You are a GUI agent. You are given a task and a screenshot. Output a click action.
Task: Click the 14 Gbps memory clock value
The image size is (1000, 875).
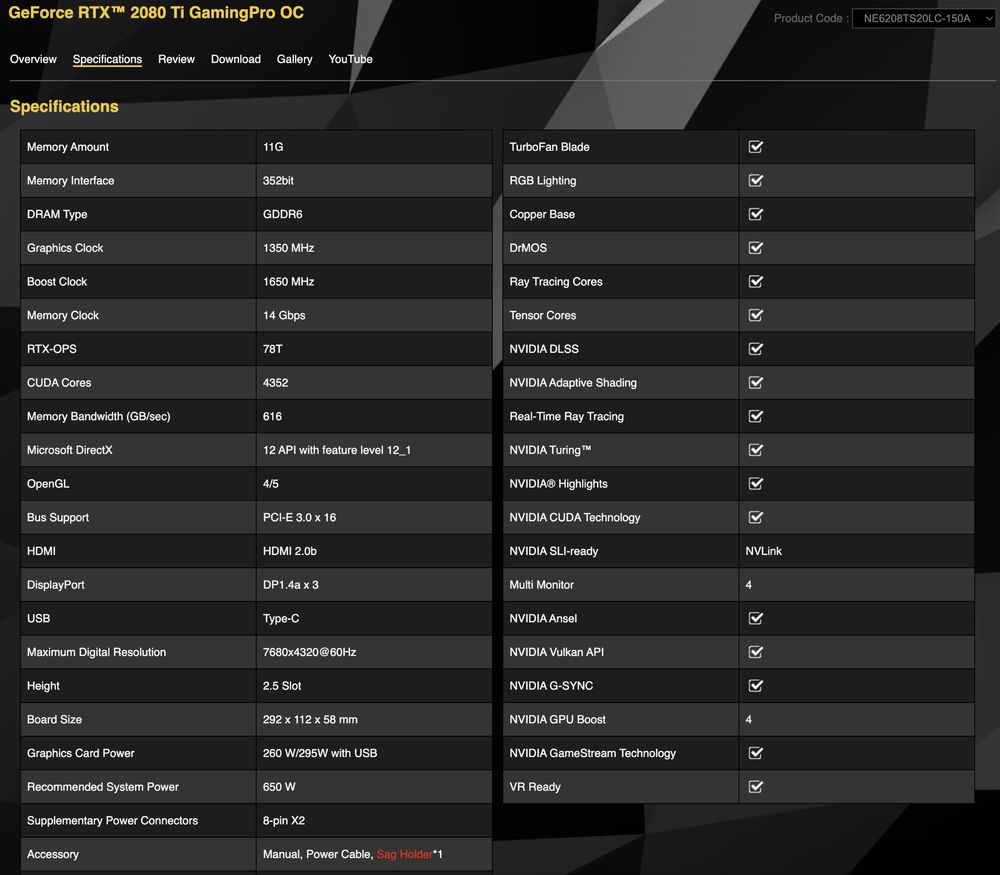(x=284, y=315)
